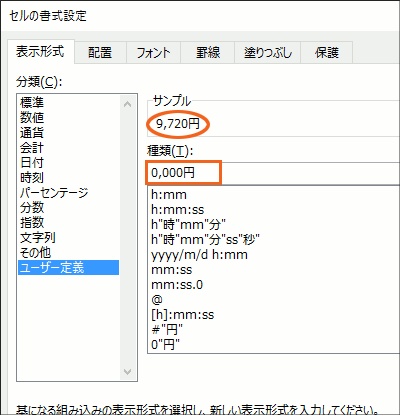Choose 通貨 category
Viewport: 400px width, 415px height.
[x=32, y=132]
